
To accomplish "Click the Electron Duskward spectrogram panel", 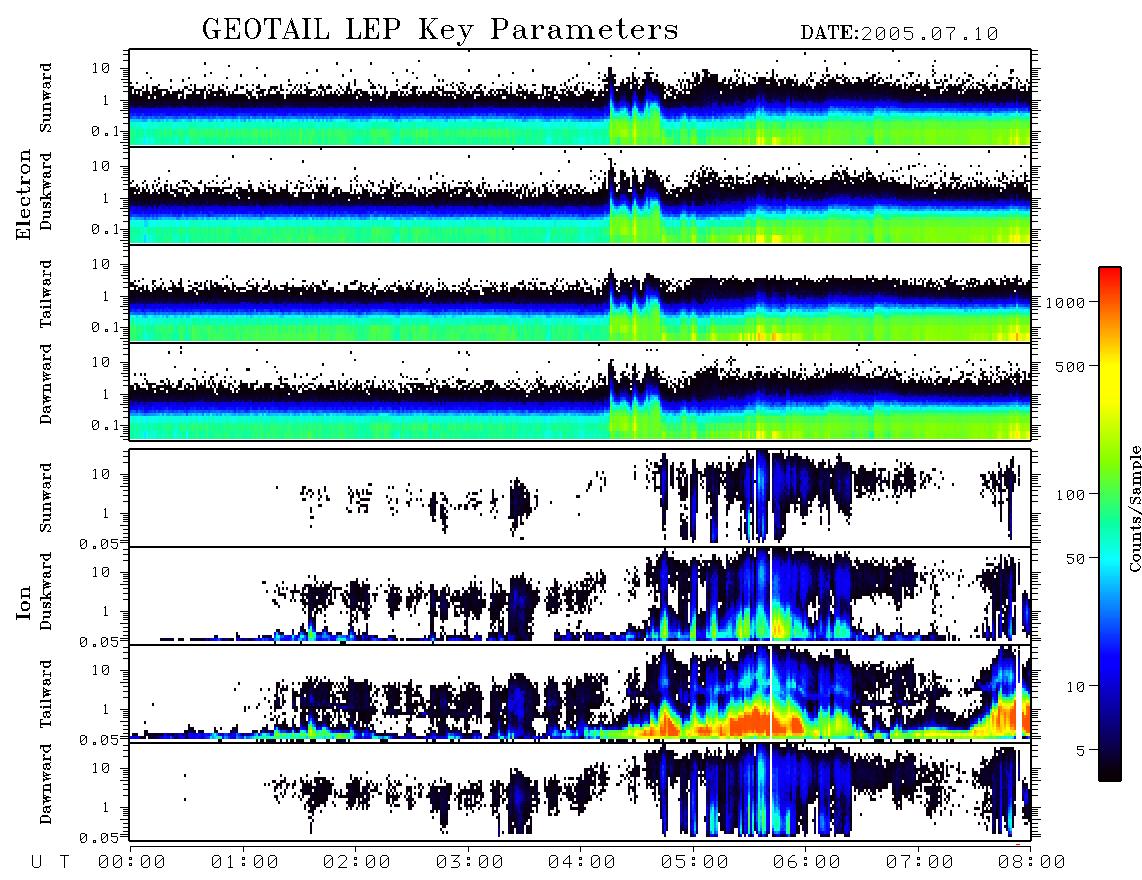I will click(x=580, y=196).
